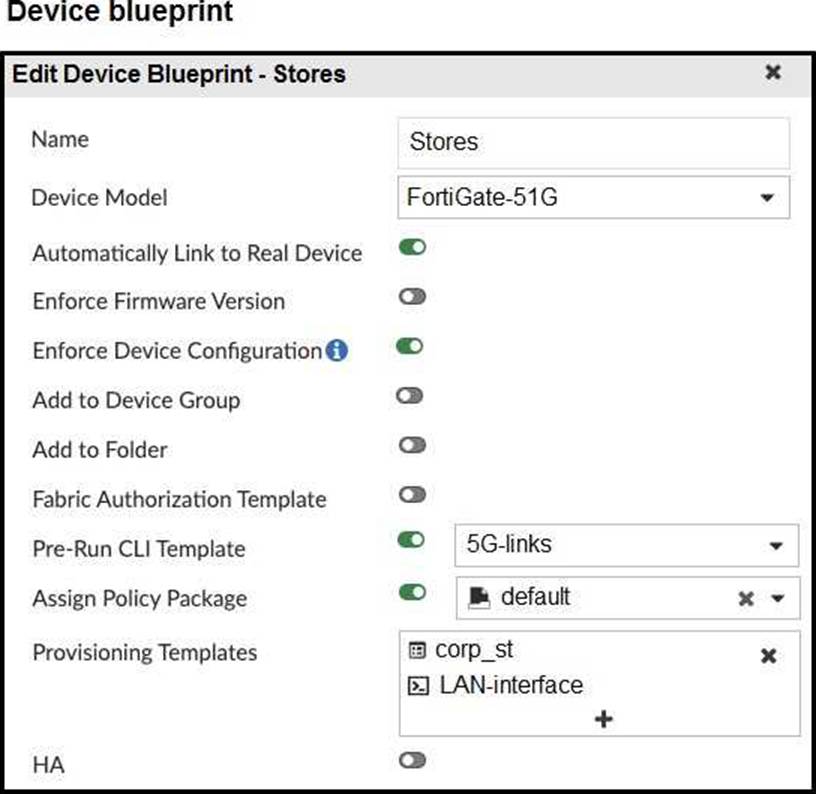Open the Device Model FortiGate-51G dropdown
Image resolution: width=816 pixels, height=794 pixels.
[x=766, y=198]
